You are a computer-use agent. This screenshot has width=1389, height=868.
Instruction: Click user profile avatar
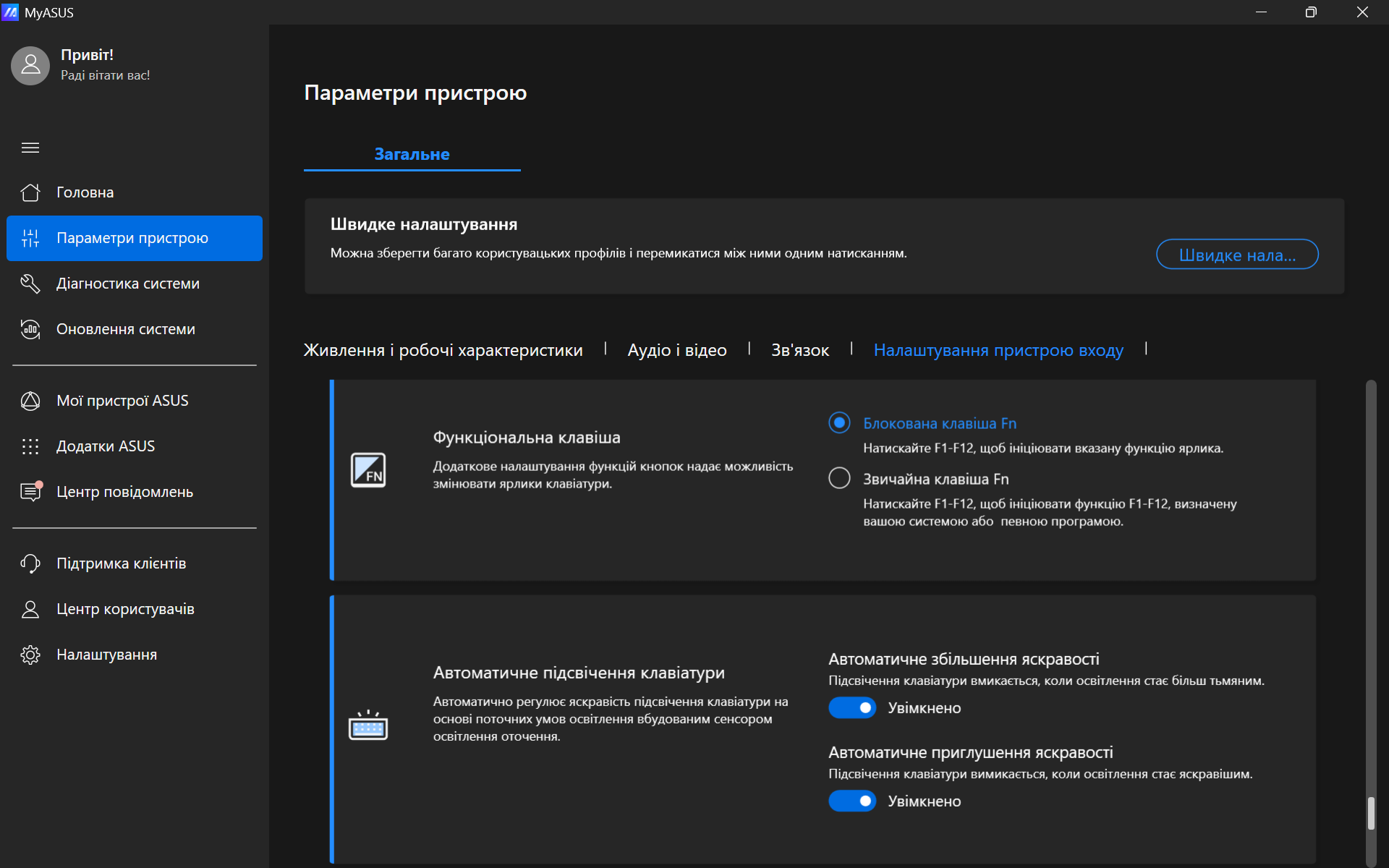(x=30, y=65)
